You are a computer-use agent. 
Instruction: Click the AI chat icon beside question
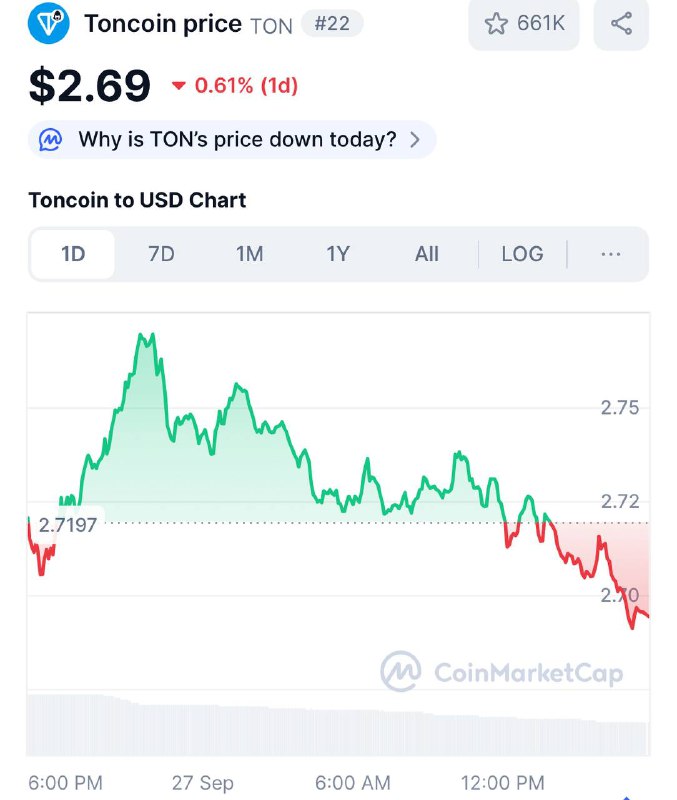50,140
